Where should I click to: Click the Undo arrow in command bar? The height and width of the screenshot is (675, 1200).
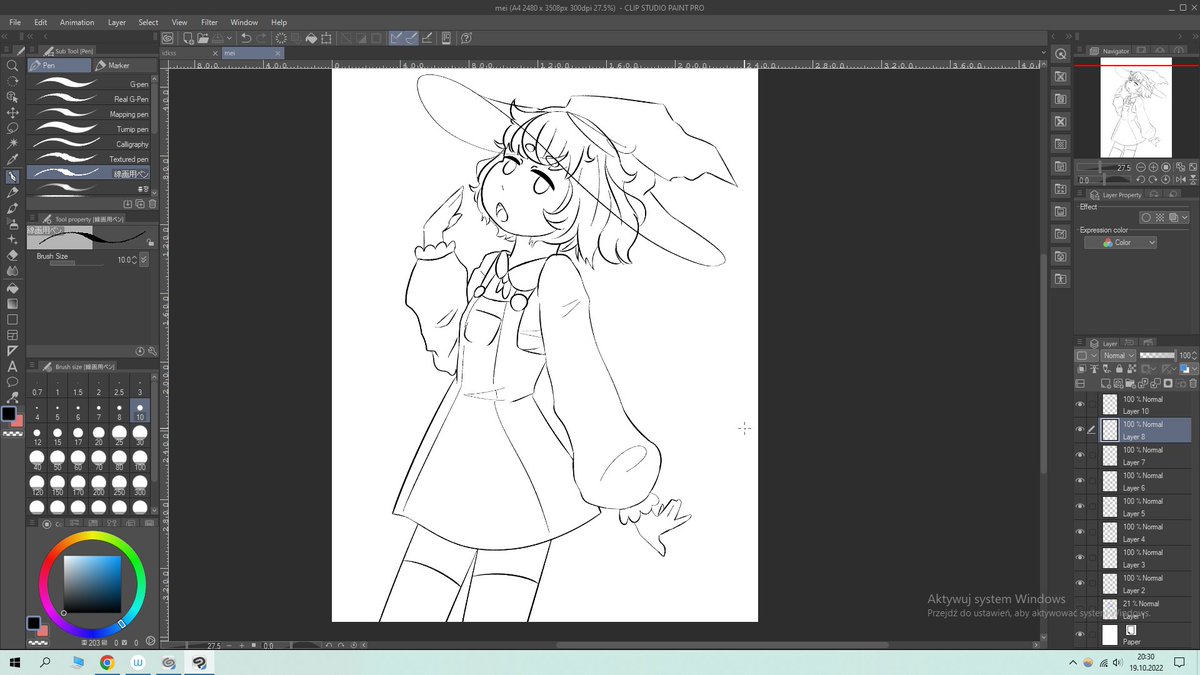(x=246, y=38)
